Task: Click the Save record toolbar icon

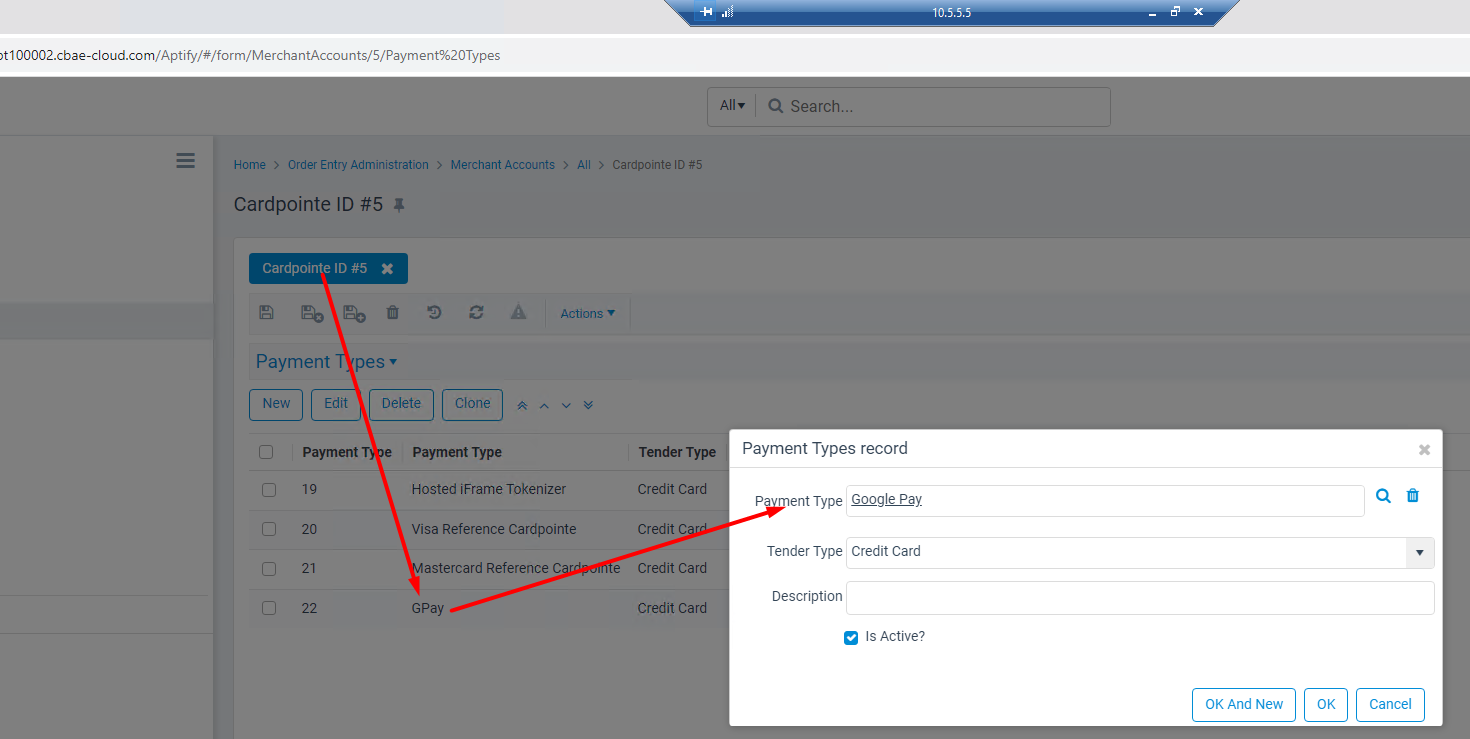Action: 266,313
